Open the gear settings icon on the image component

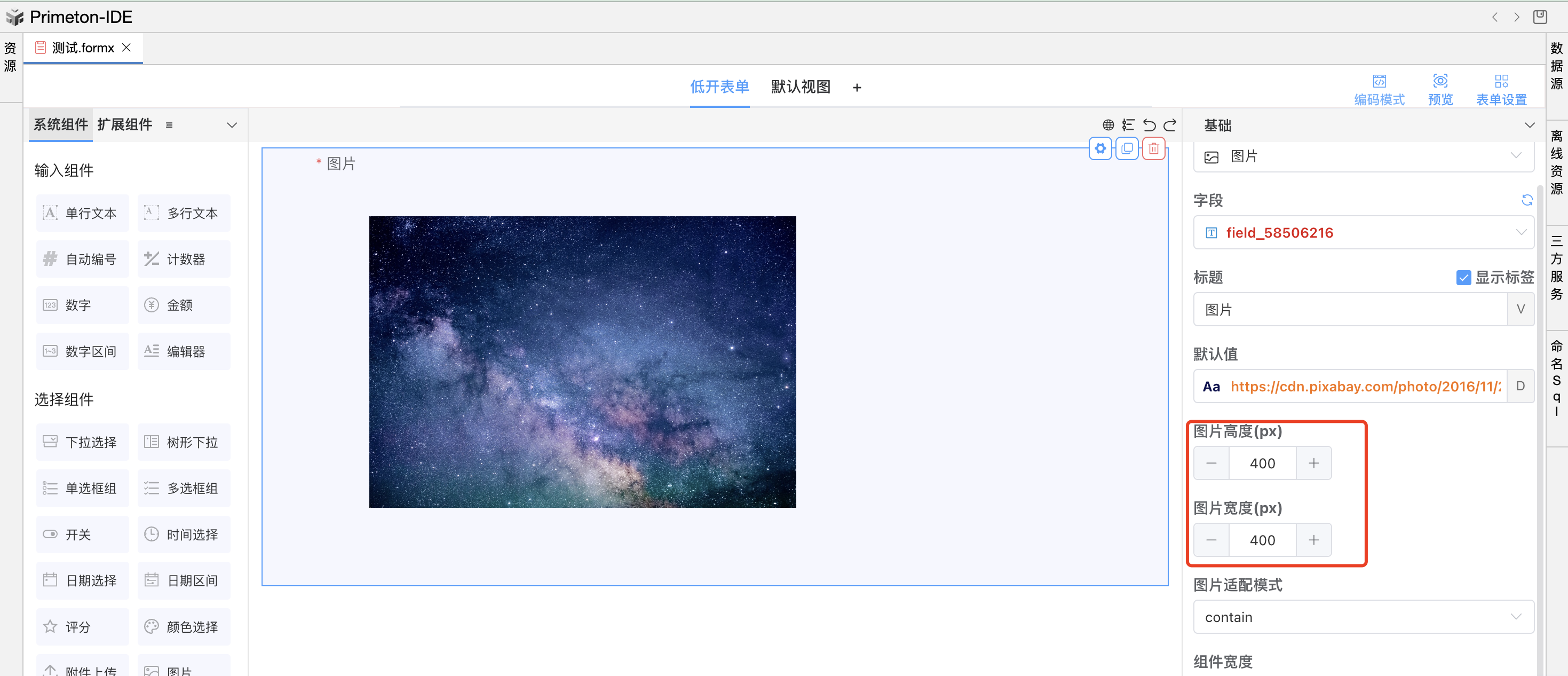[1100, 148]
